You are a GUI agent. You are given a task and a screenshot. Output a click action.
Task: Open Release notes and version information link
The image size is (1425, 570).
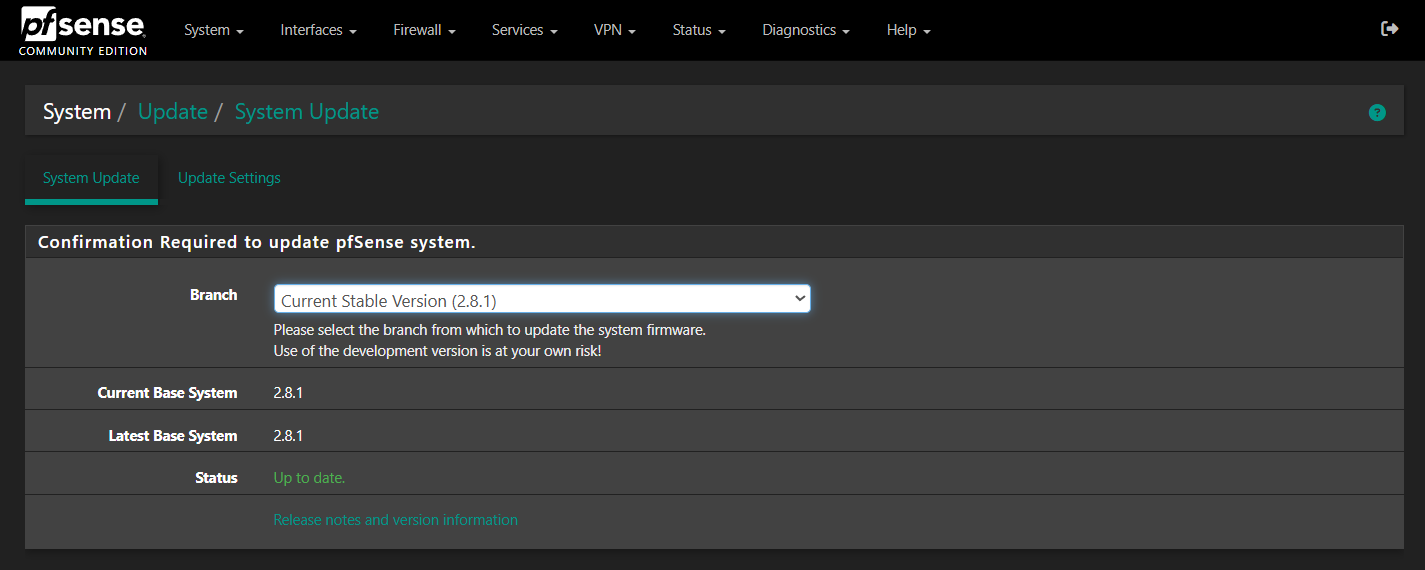click(x=395, y=520)
